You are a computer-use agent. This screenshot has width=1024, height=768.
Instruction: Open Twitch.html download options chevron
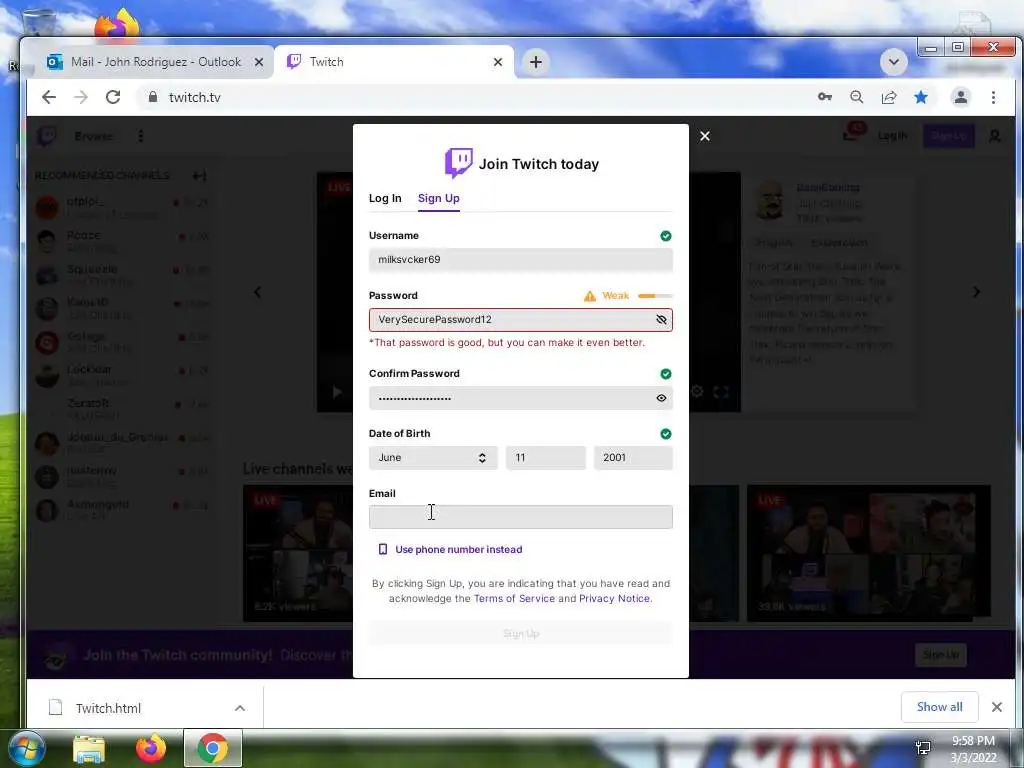240,708
